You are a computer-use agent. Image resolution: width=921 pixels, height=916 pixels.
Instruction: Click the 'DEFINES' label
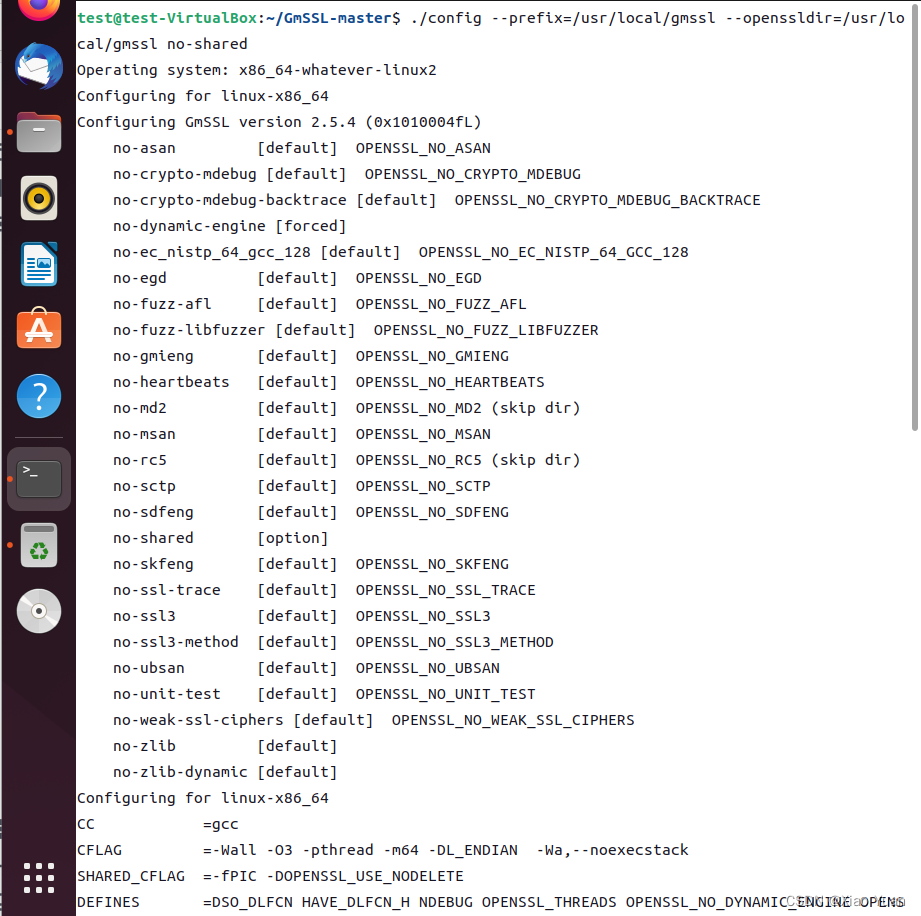pyautogui.click(x=108, y=902)
